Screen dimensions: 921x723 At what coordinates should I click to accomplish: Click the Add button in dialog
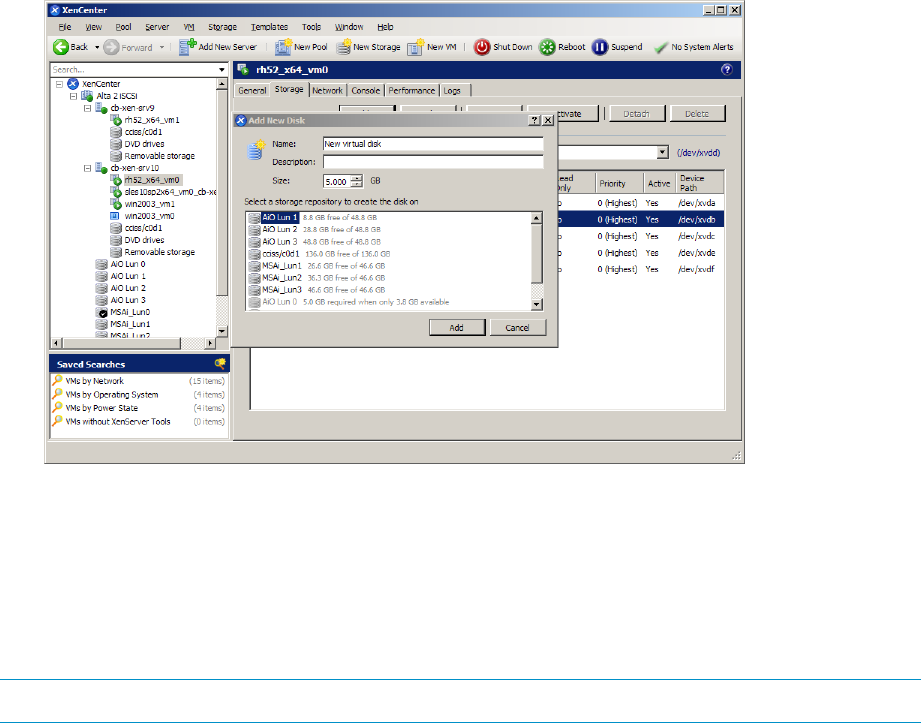(x=456, y=328)
